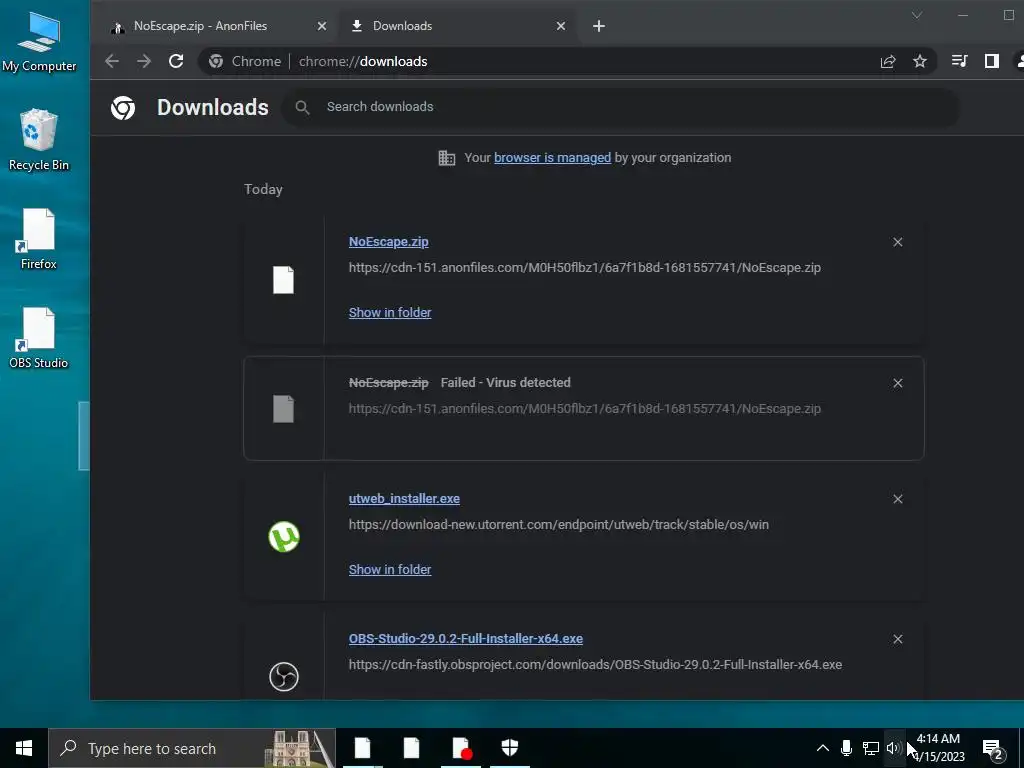Open a new tab with plus button
1024x768 pixels.
click(x=598, y=26)
